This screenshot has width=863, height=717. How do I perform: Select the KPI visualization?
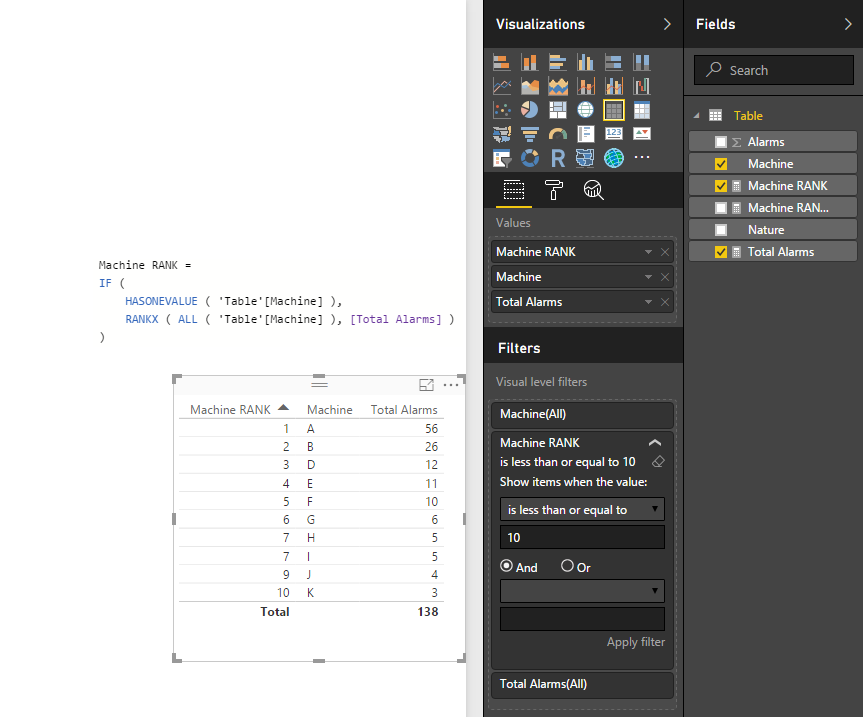642,134
